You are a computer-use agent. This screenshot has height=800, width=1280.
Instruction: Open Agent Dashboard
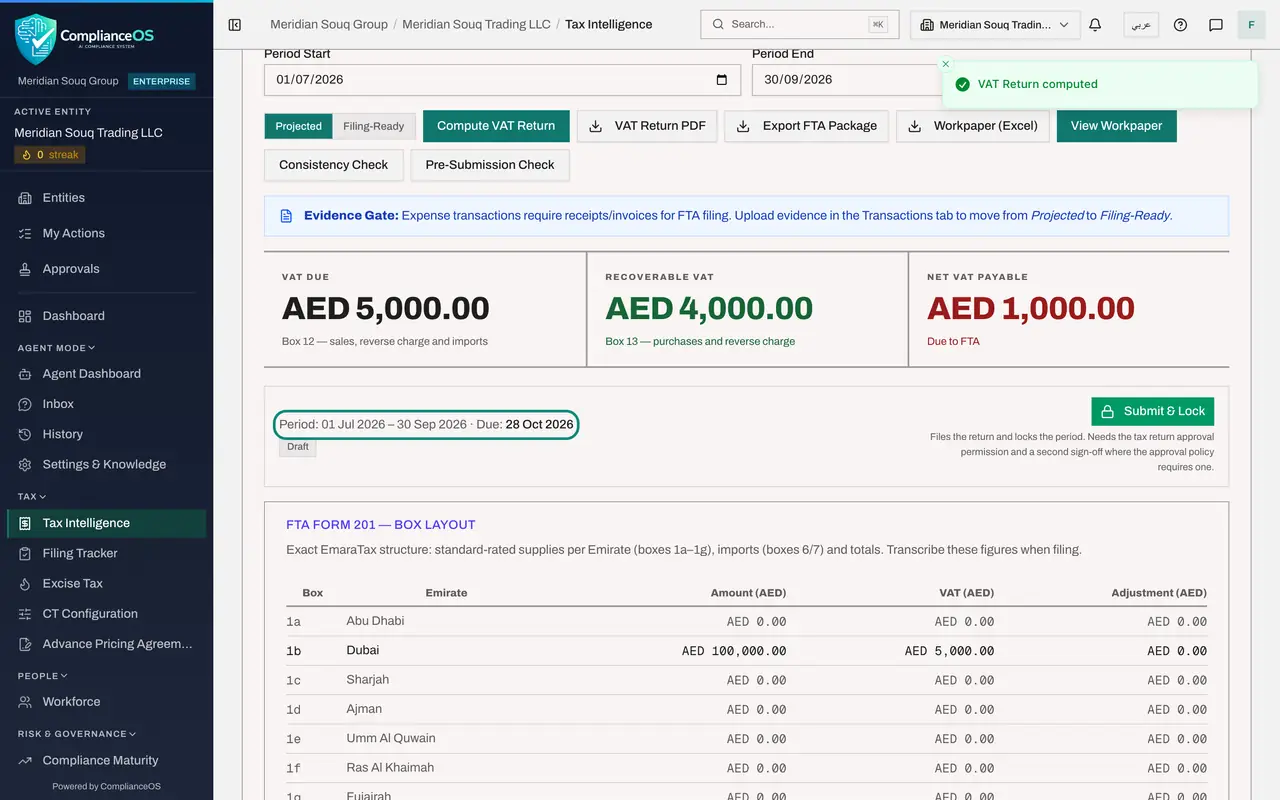coord(107,374)
